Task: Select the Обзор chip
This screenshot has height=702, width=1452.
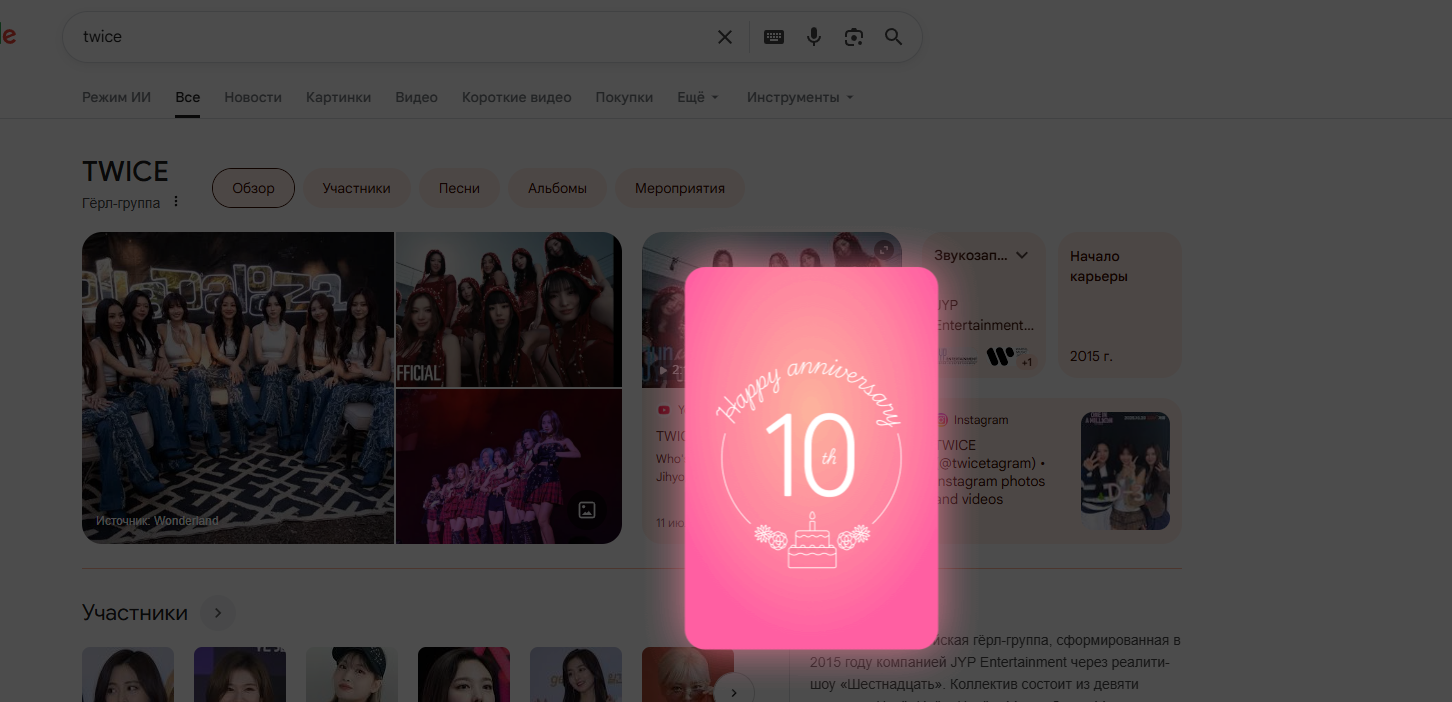Action: [253, 188]
